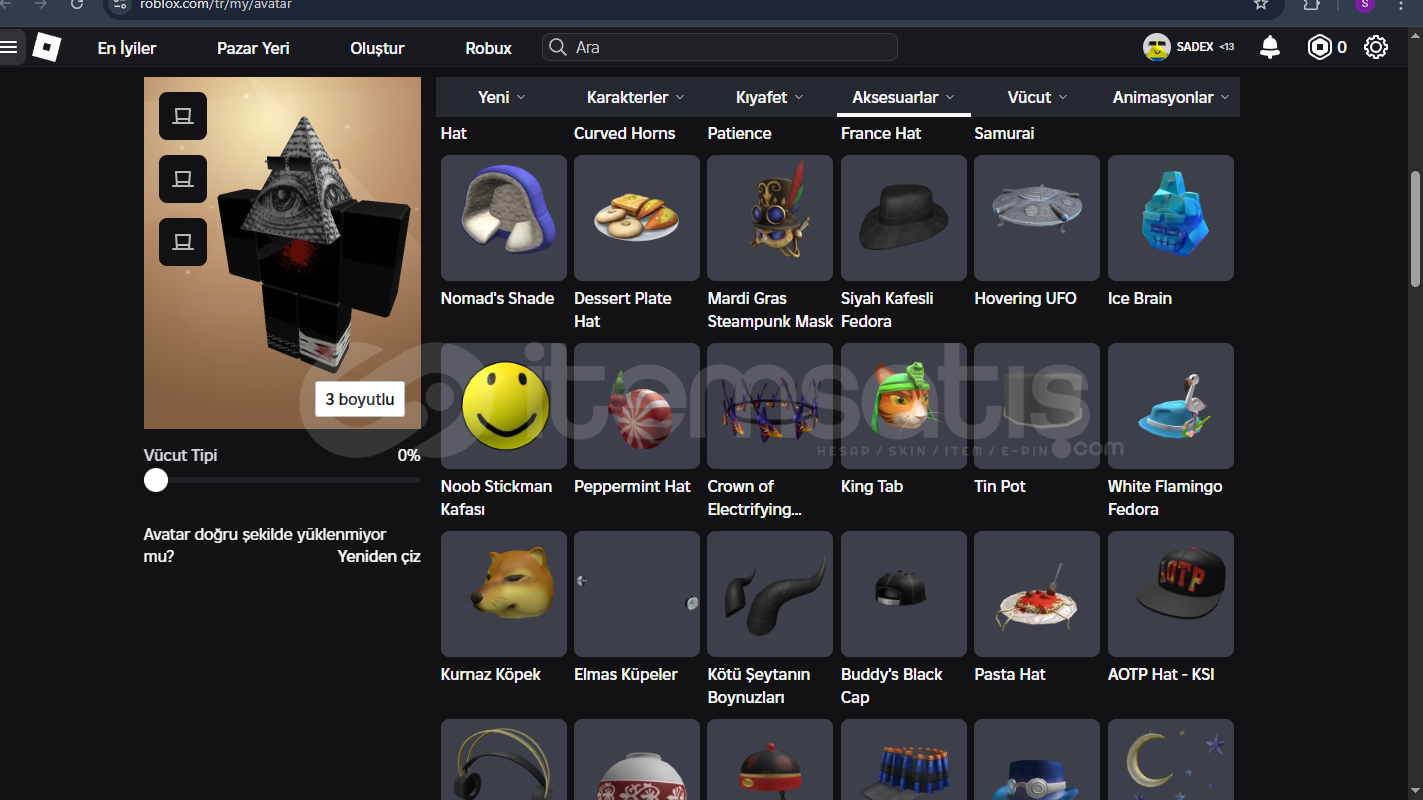
Task: Expand the Animasyonlar dropdown tab
Action: 1172,97
